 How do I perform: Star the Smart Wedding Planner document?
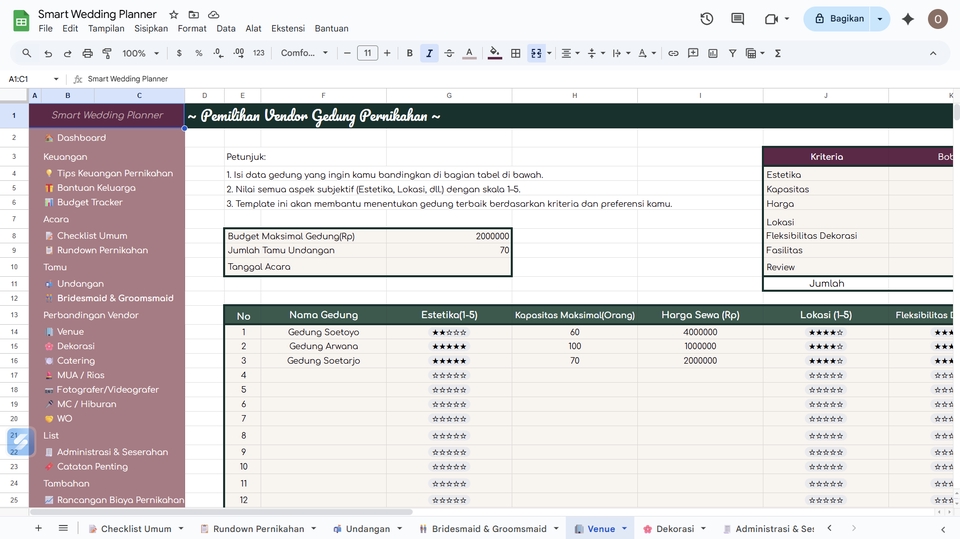click(x=174, y=14)
